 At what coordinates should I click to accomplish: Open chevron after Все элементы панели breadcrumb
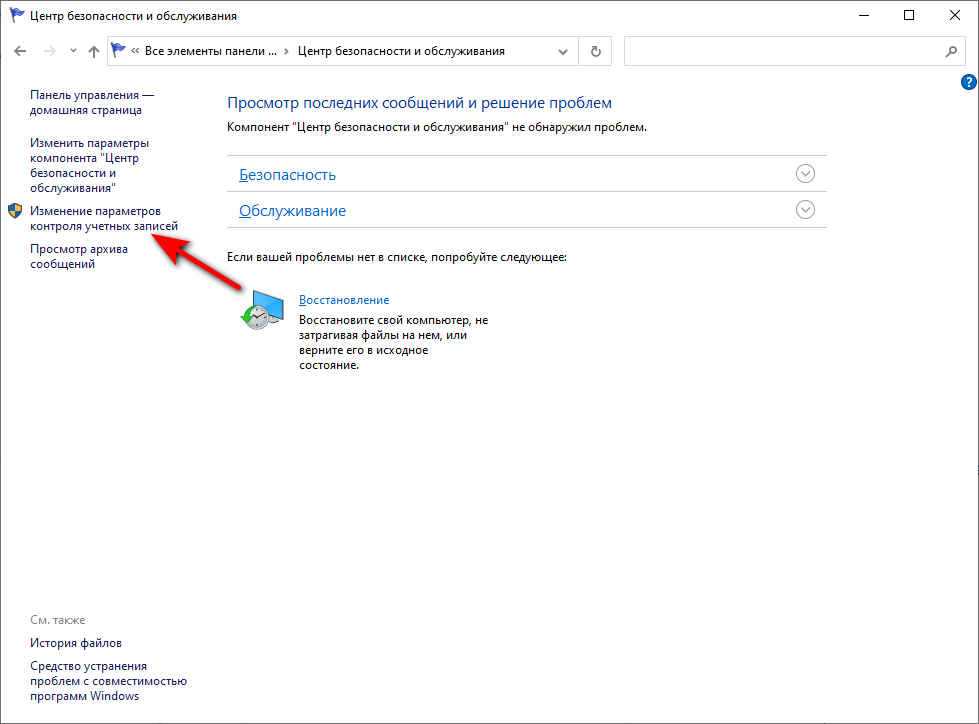pyautogui.click(x=287, y=51)
